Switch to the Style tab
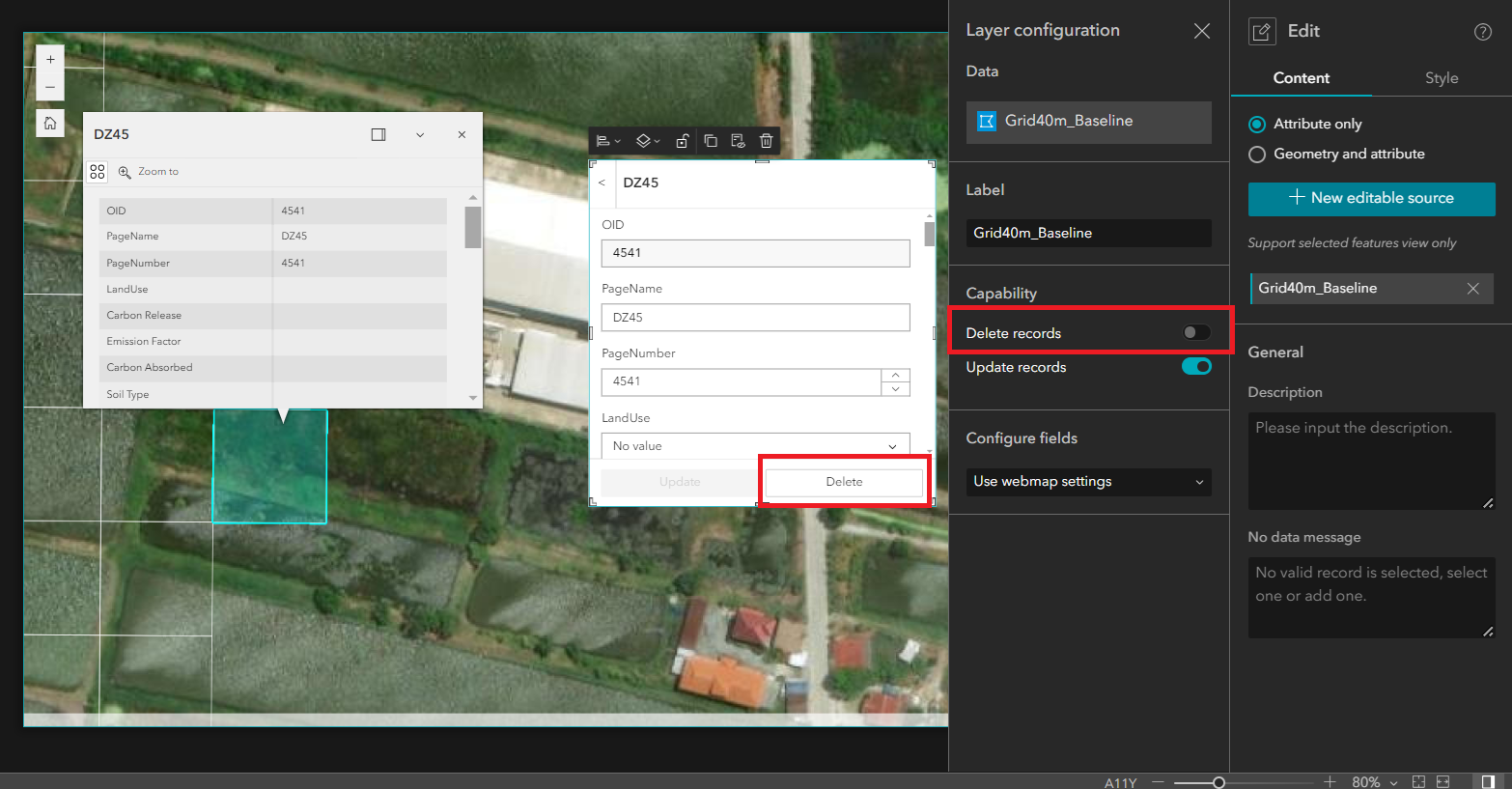 coord(1441,78)
